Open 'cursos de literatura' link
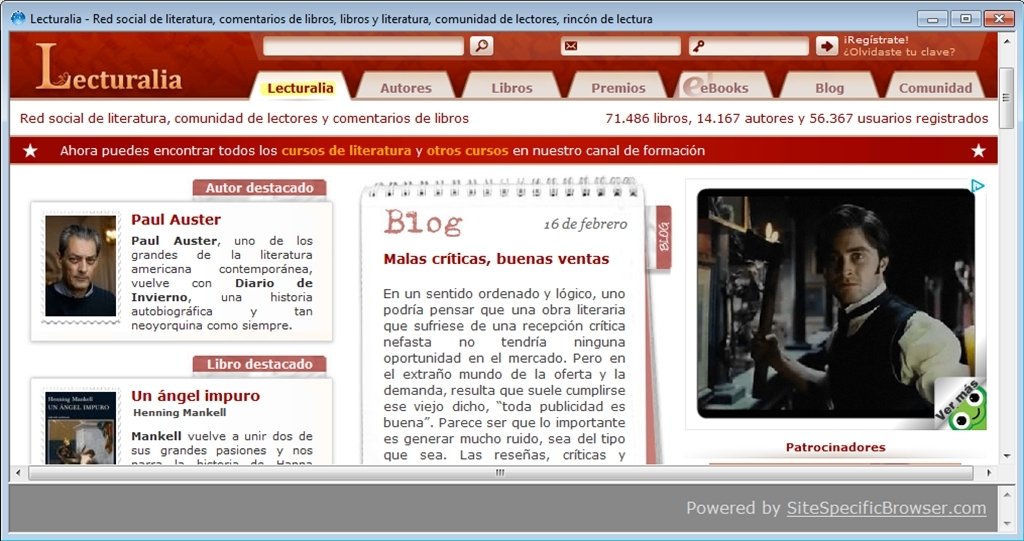Image resolution: width=1024 pixels, height=541 pixels. pos(346,150)
